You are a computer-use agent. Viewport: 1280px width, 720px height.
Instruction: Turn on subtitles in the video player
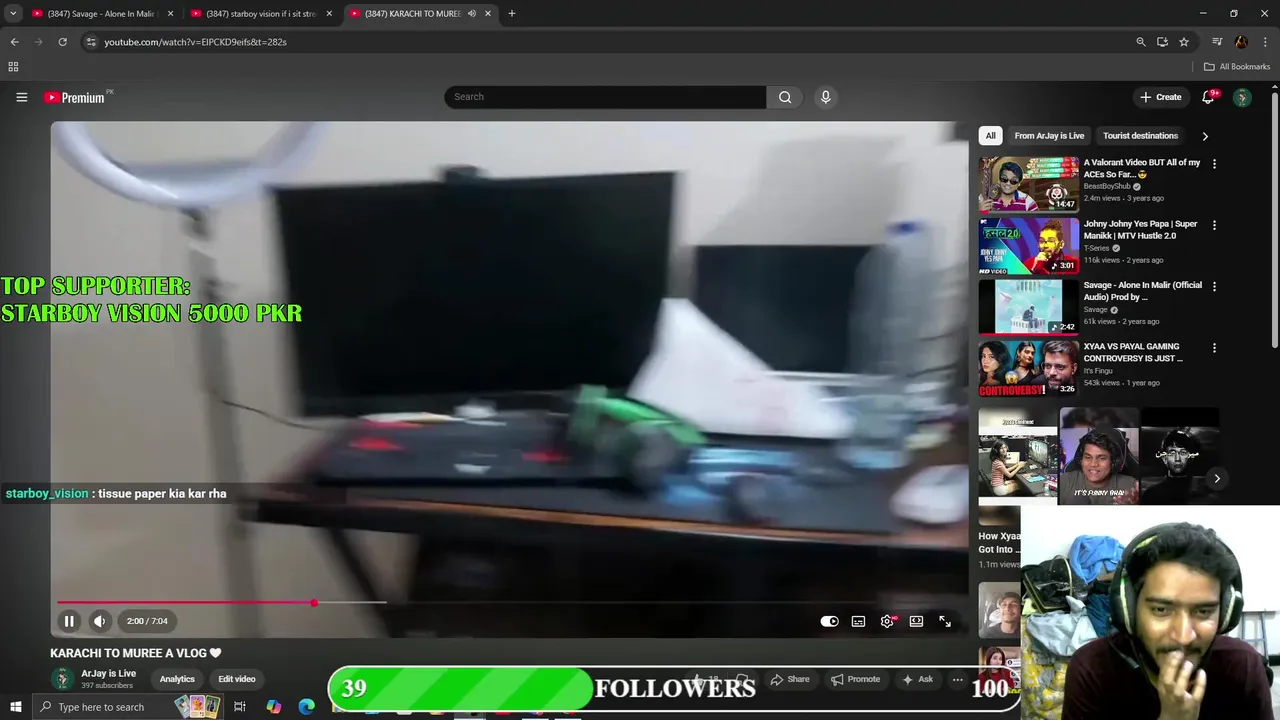(x=858, y=621)
